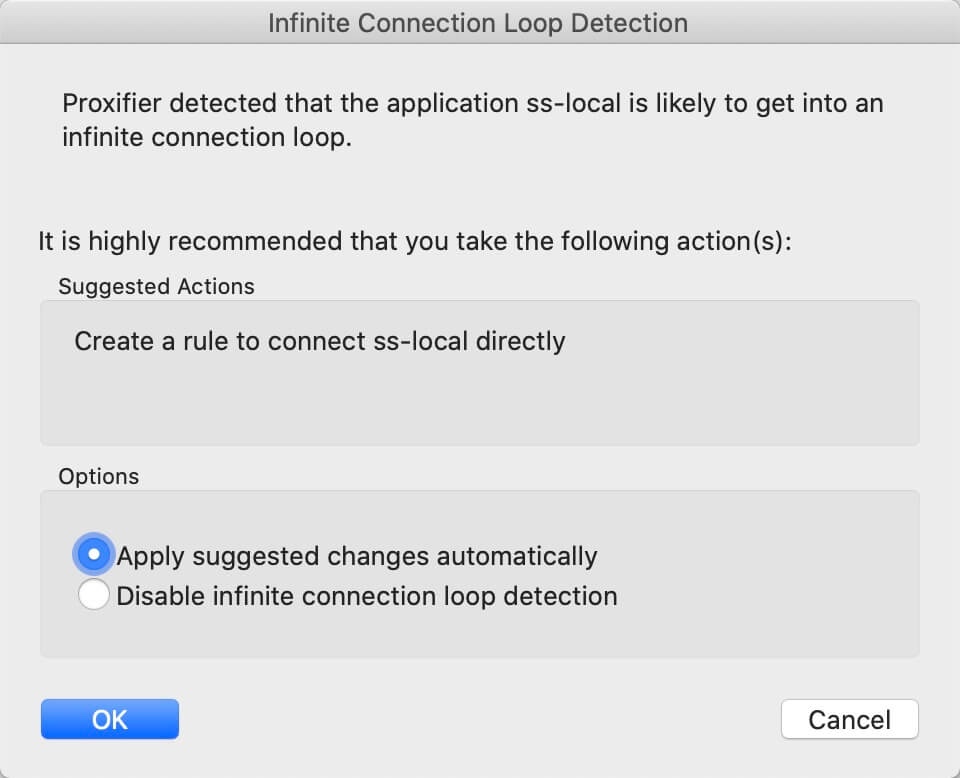960x778 pixels.
Task: Select Apply suggested changes automatically radio button
Action: tap(93, 554)
